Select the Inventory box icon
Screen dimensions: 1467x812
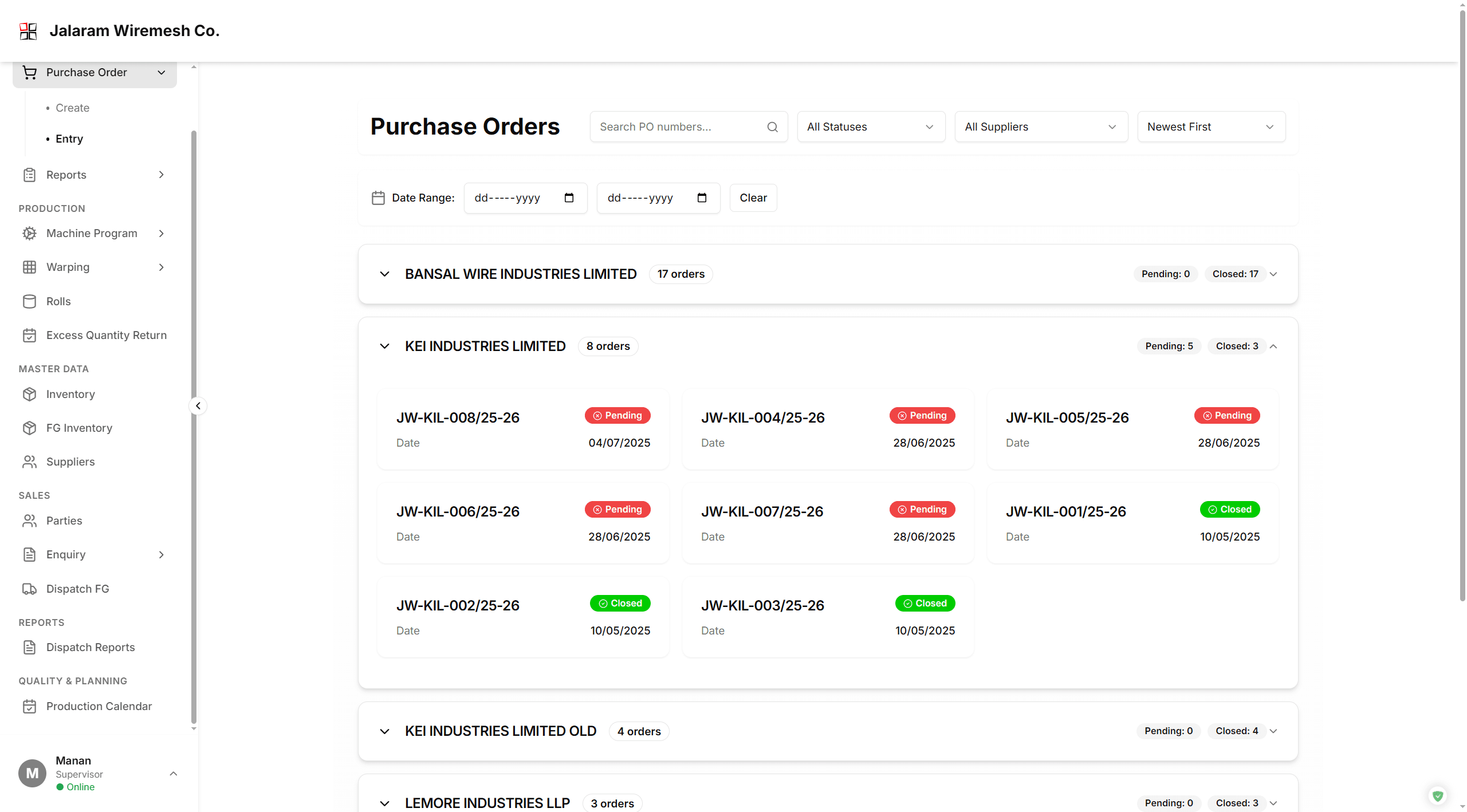pyautogui.click(x=29, y=394)
